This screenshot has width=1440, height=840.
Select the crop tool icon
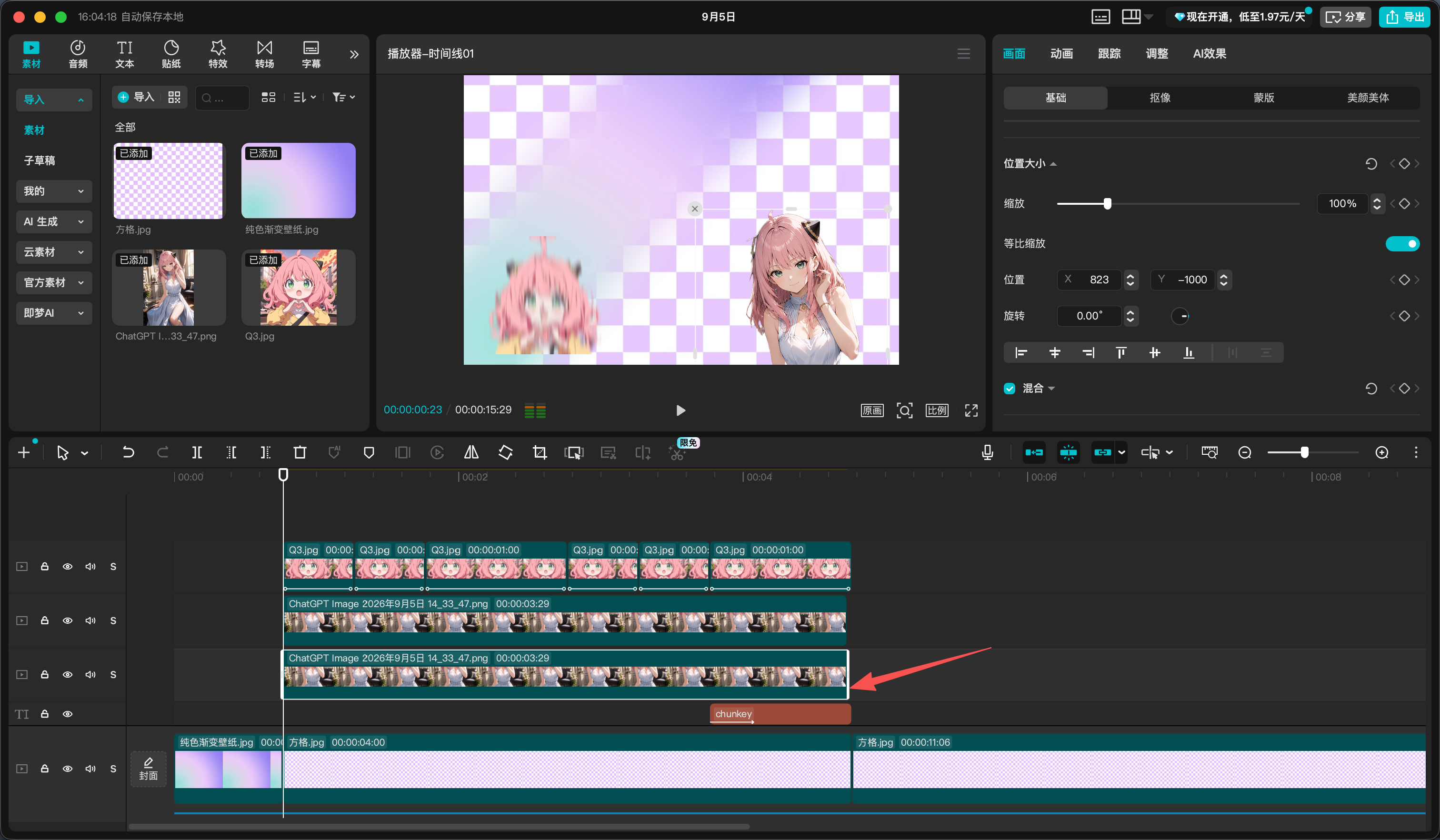point(540,452)
